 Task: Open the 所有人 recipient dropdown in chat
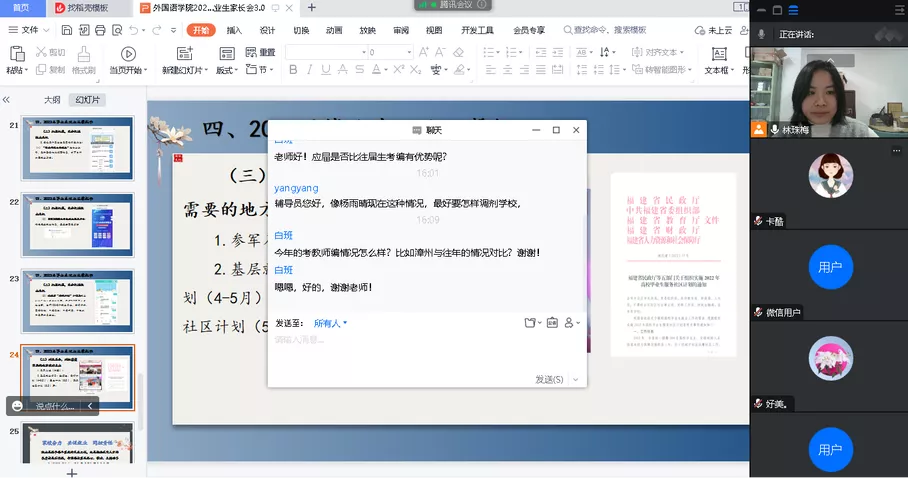(330, 323)
